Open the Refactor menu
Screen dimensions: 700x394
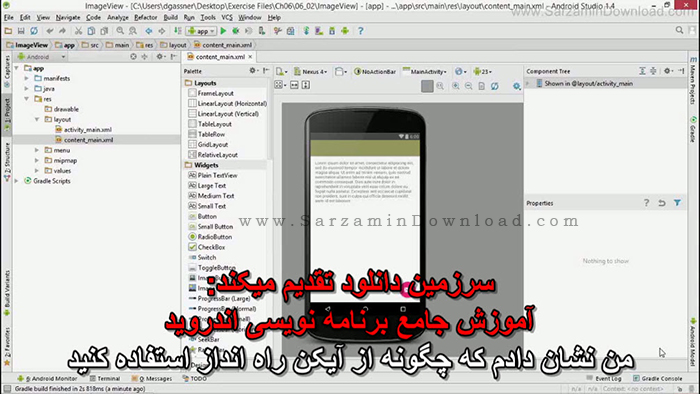coord(146,17)
